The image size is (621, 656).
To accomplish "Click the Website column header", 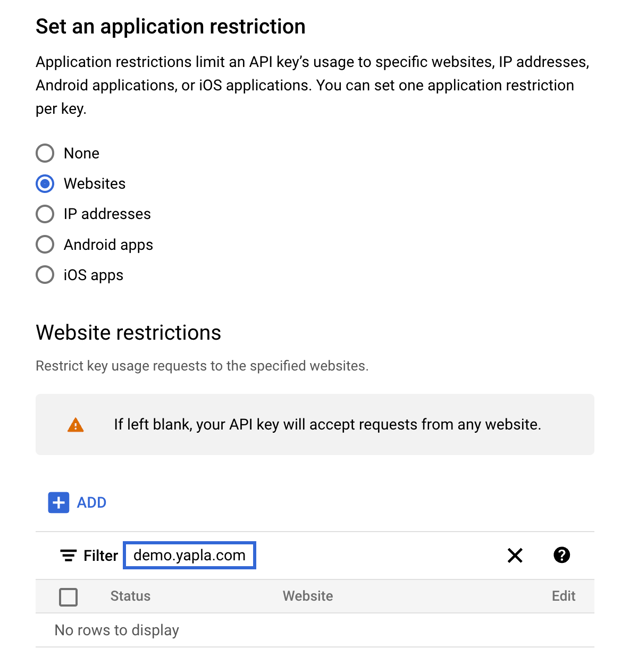I will pos(307,596).
